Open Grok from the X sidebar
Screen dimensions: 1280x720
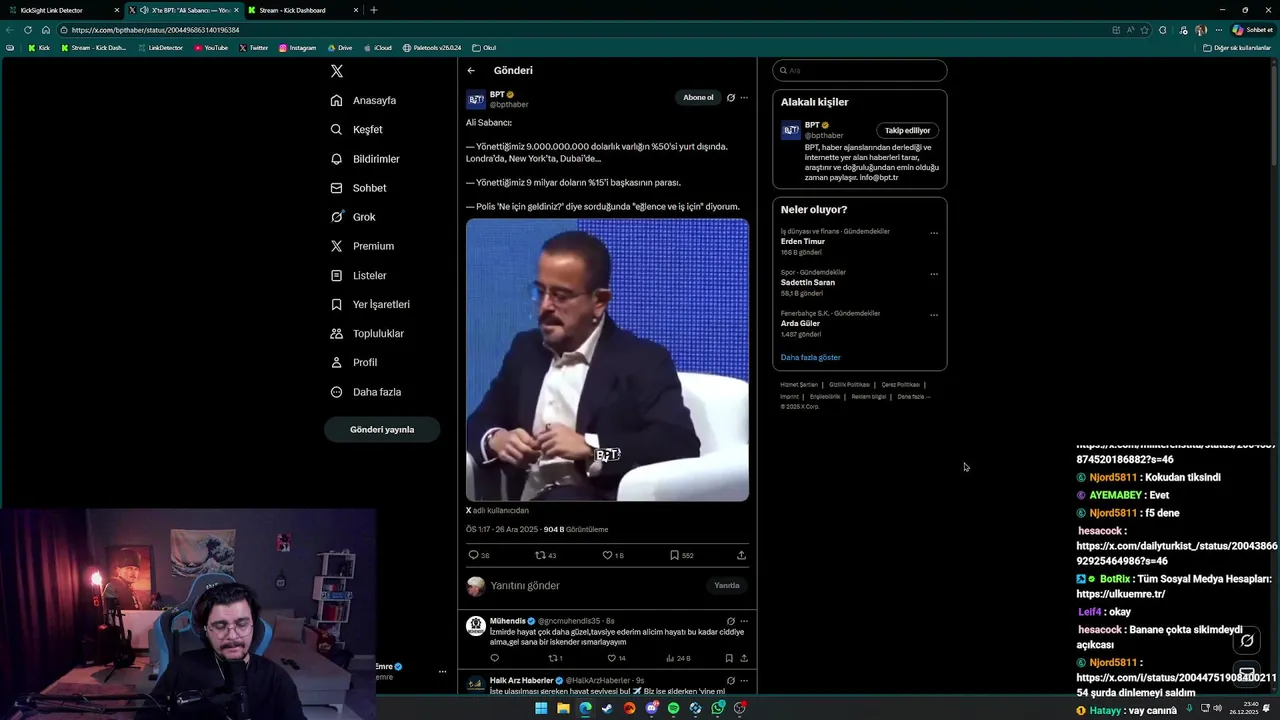353,217
